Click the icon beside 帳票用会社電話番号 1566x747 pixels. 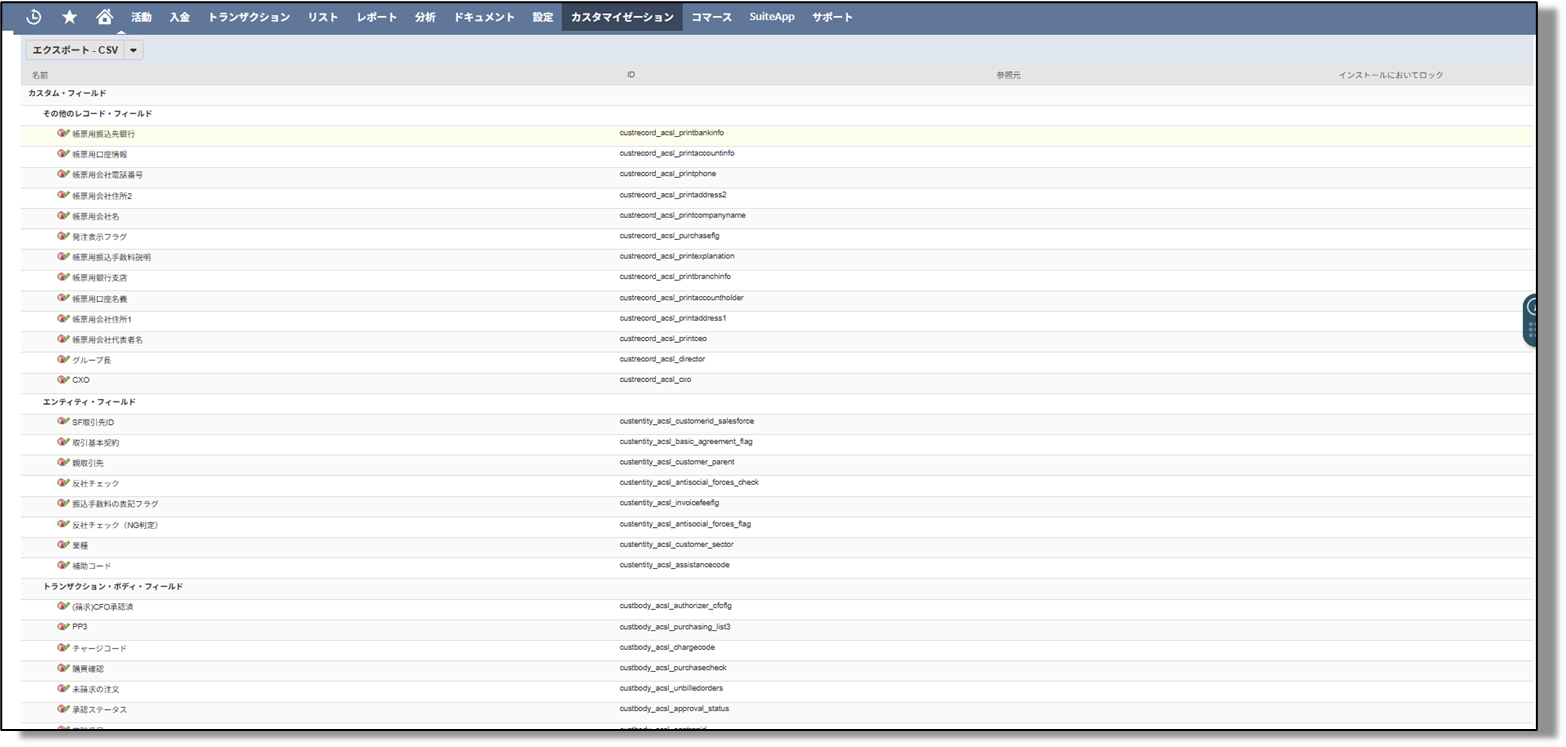click(63, 174)
